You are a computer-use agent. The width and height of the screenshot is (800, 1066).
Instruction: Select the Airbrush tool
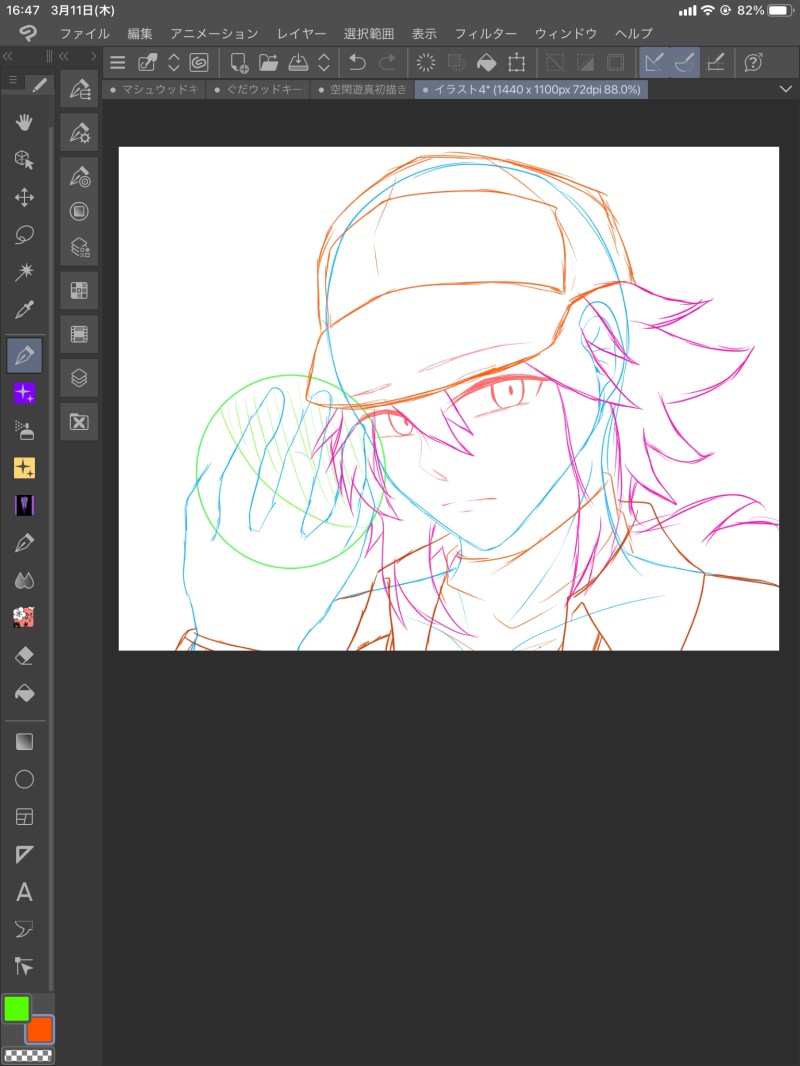point(24,430)
